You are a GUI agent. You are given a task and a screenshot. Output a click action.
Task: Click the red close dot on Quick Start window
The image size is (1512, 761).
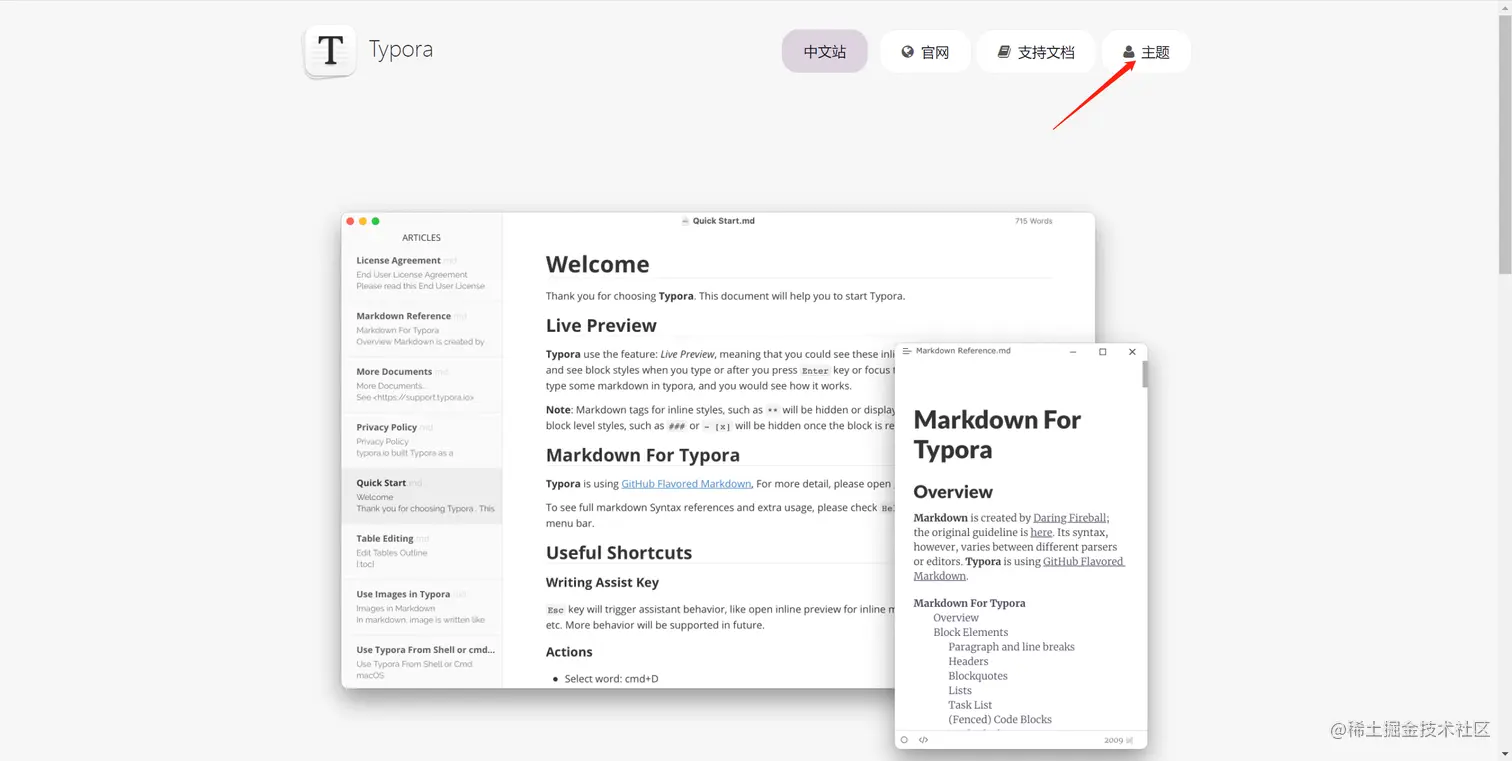click(x=350, y=221)
